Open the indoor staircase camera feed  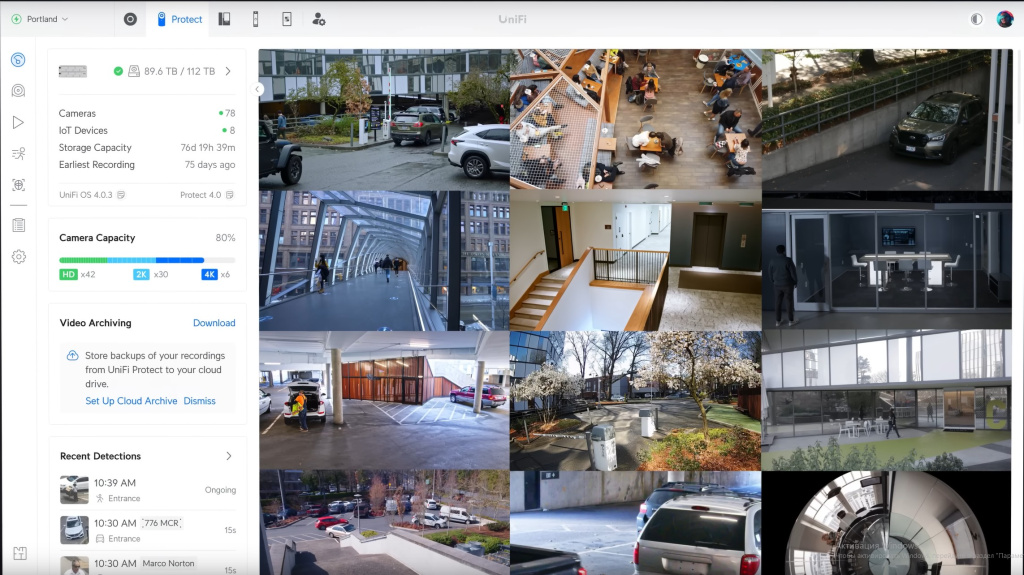tap(635, 261)
